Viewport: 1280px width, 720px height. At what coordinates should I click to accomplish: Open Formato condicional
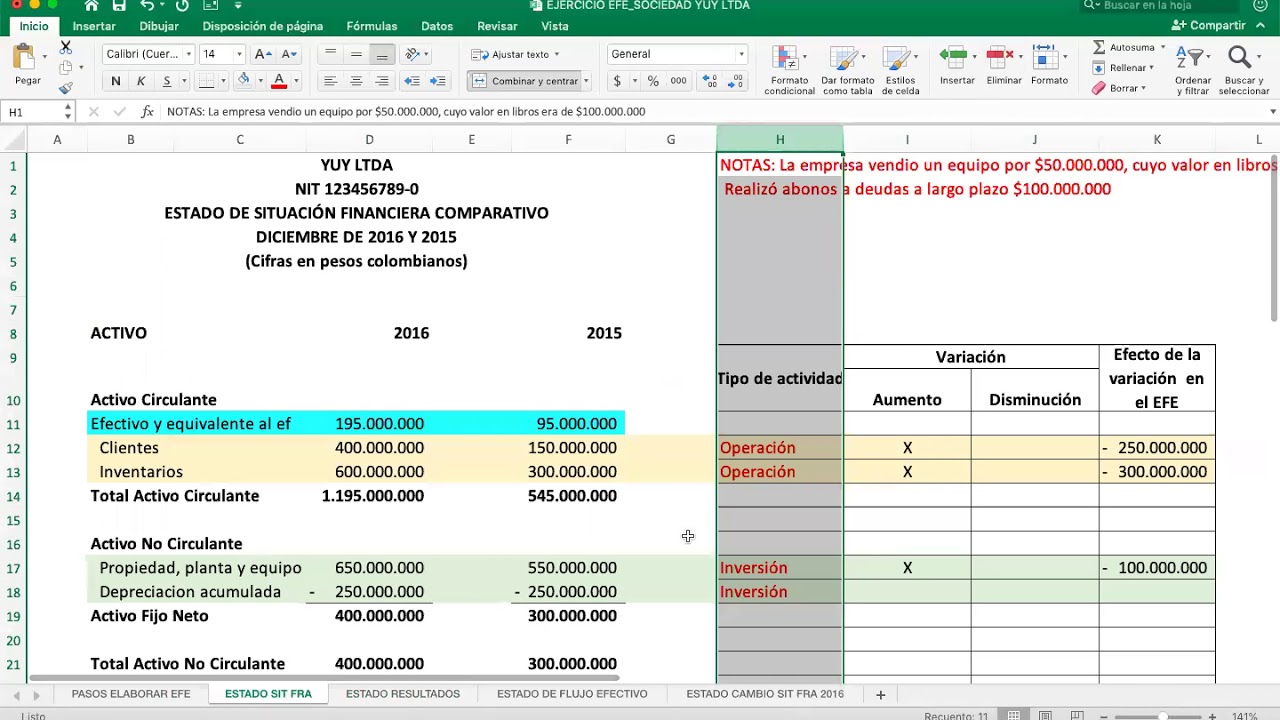tap(789, 70)
